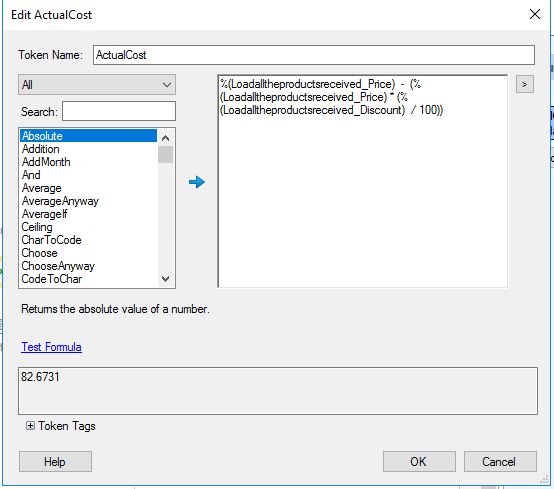Select 'AddMonth' in the function list

[88, 162]
